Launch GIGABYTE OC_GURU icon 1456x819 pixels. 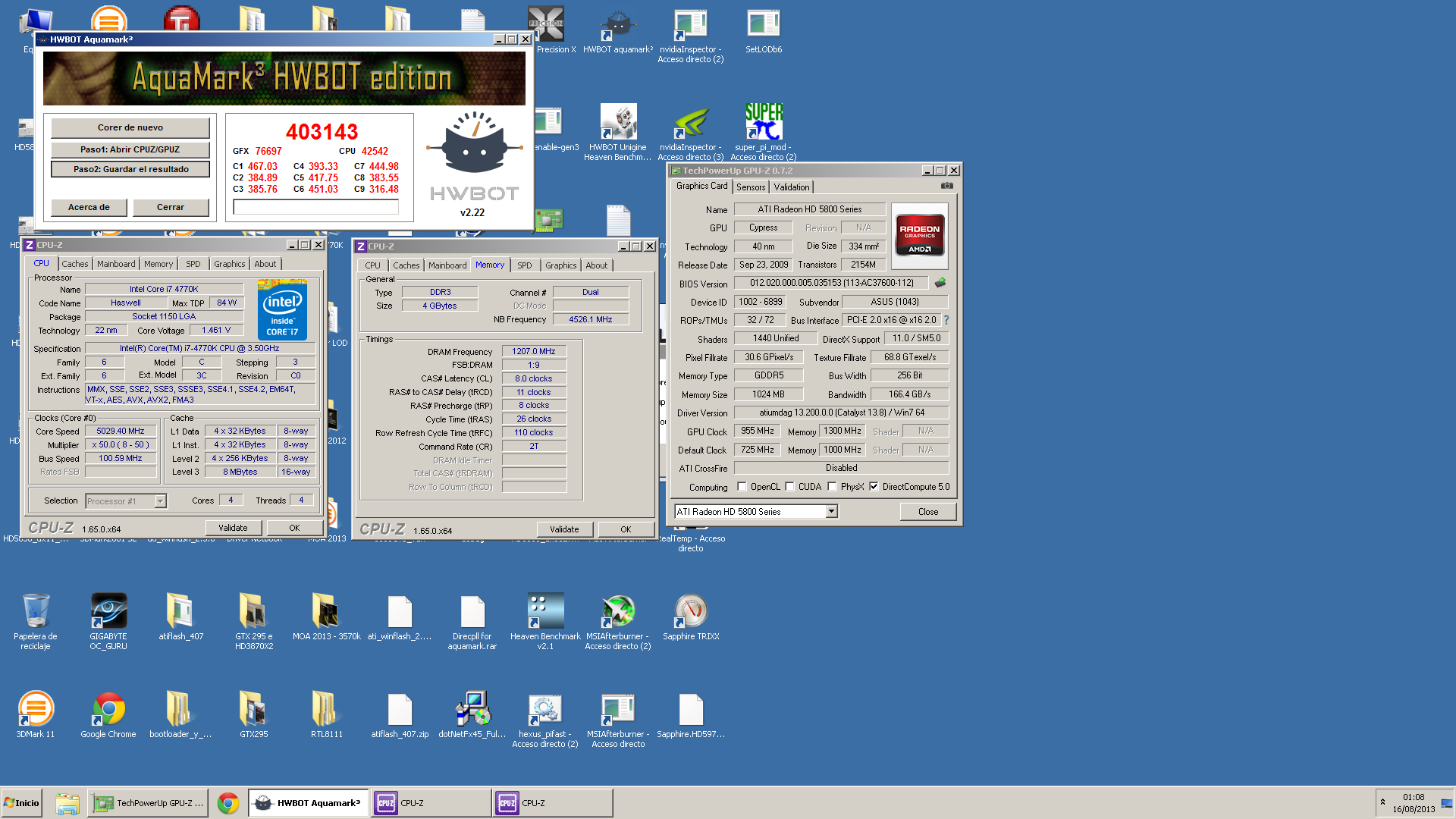[x=108, y=620]
